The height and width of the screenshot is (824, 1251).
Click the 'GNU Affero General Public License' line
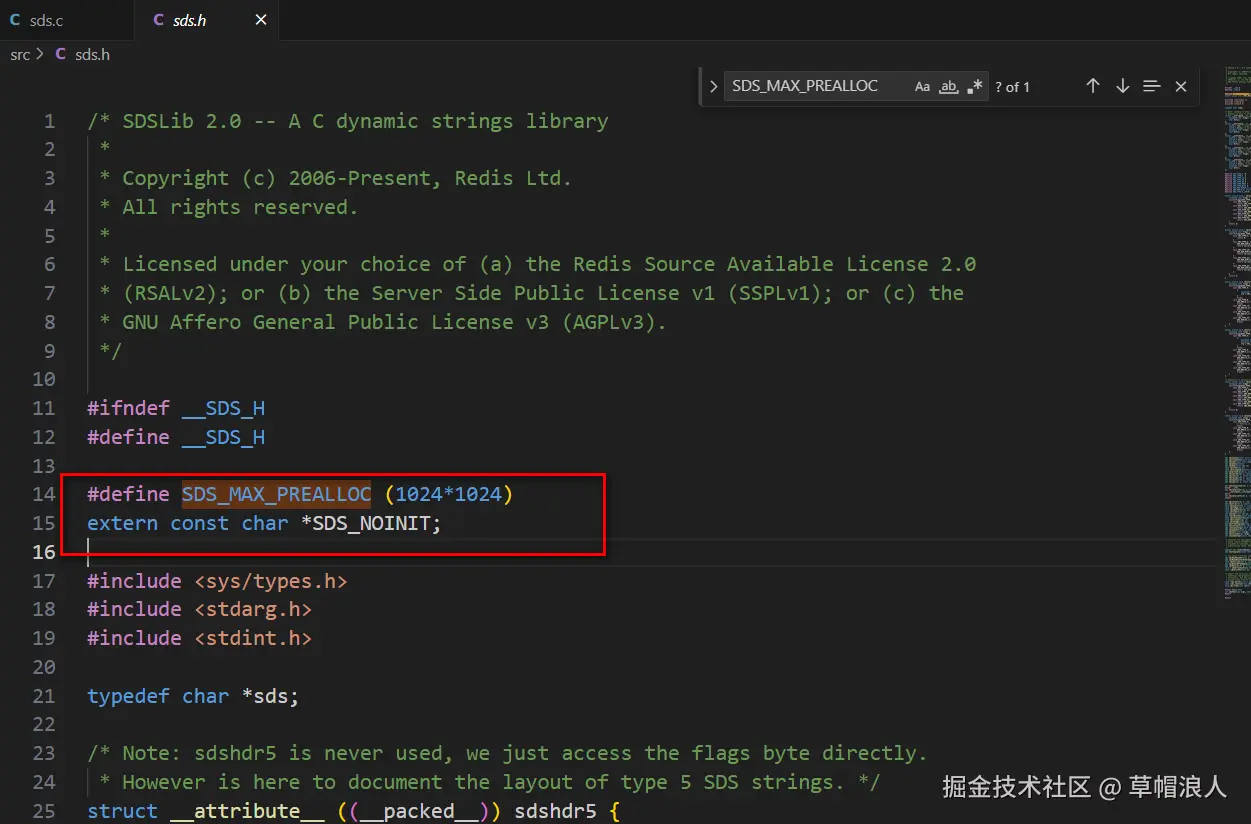coord(382,322)
